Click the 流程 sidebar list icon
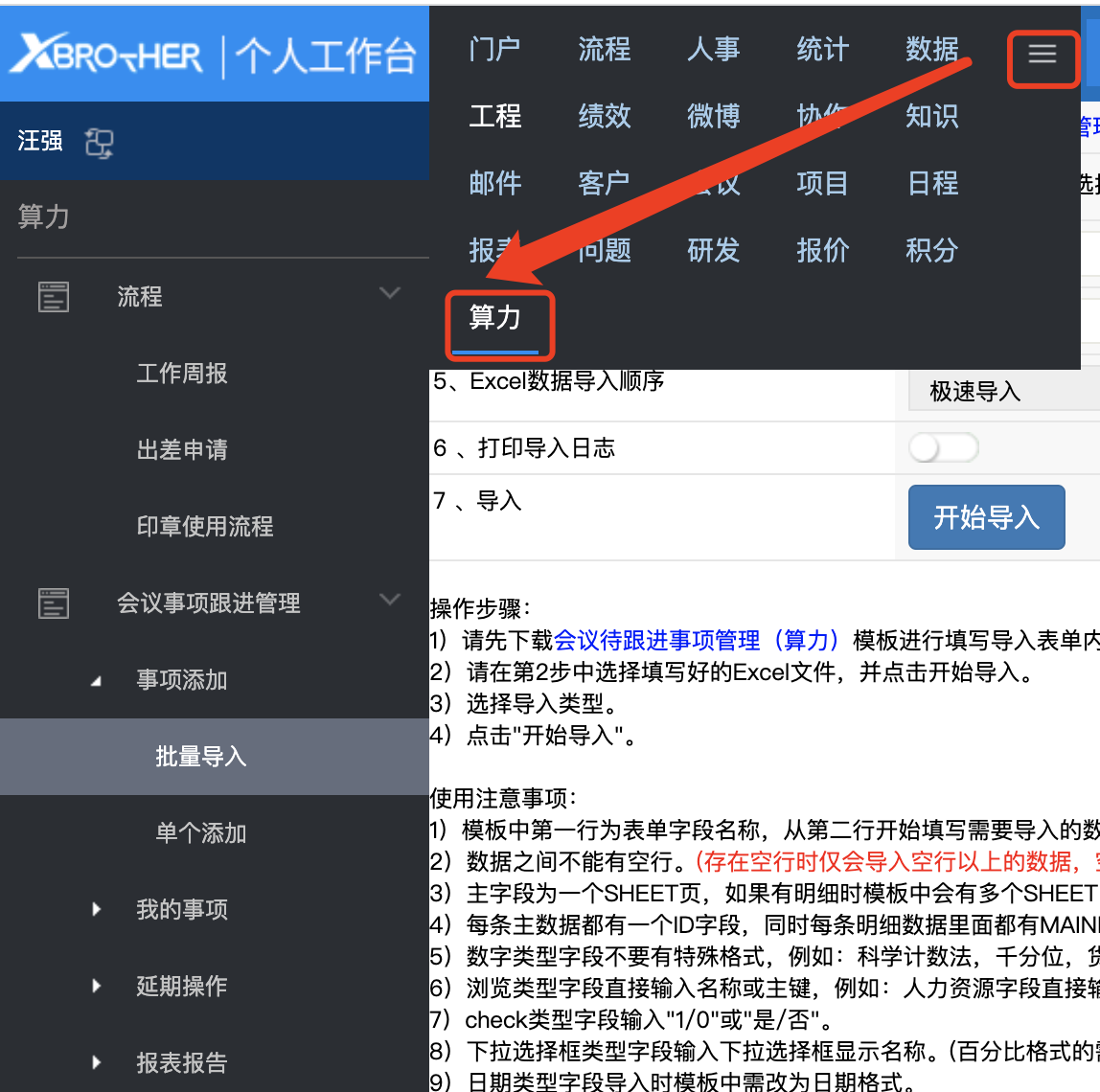1100x1092 pixels. [54, 297]
